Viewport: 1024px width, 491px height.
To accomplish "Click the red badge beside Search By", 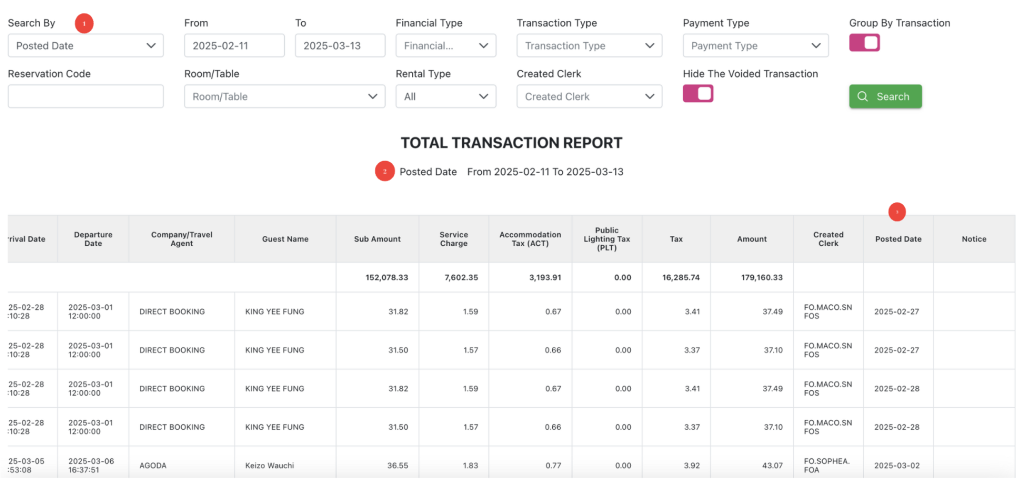I will 84,22.
